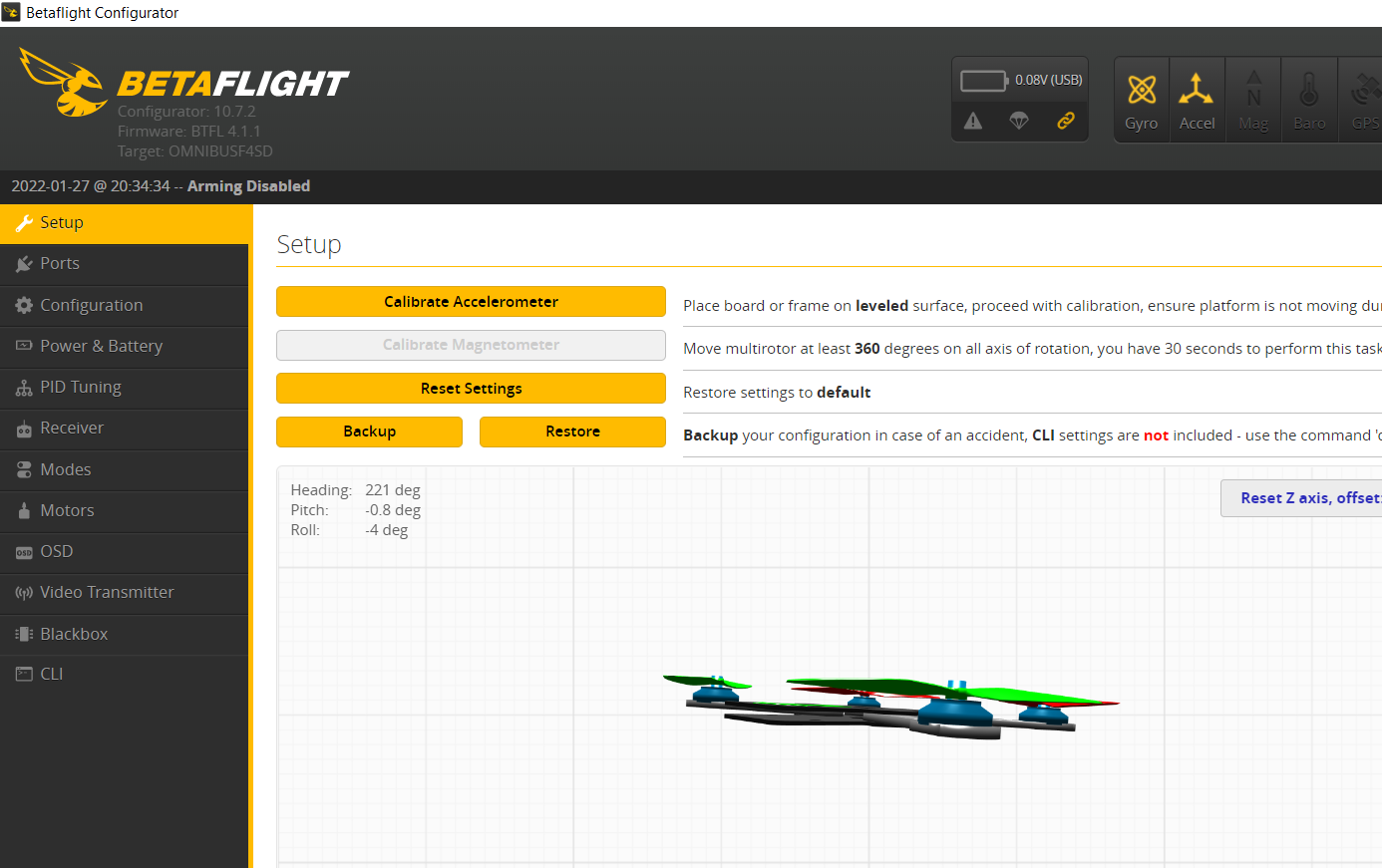Click the terminal icon beside CLI
The height and width of the screenshot is (868, 1382).
tap(24, 675)
